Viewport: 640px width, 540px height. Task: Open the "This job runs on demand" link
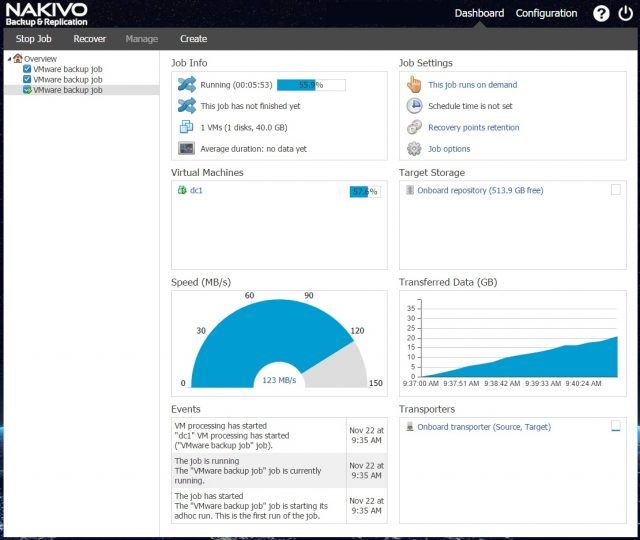(473, 84)
